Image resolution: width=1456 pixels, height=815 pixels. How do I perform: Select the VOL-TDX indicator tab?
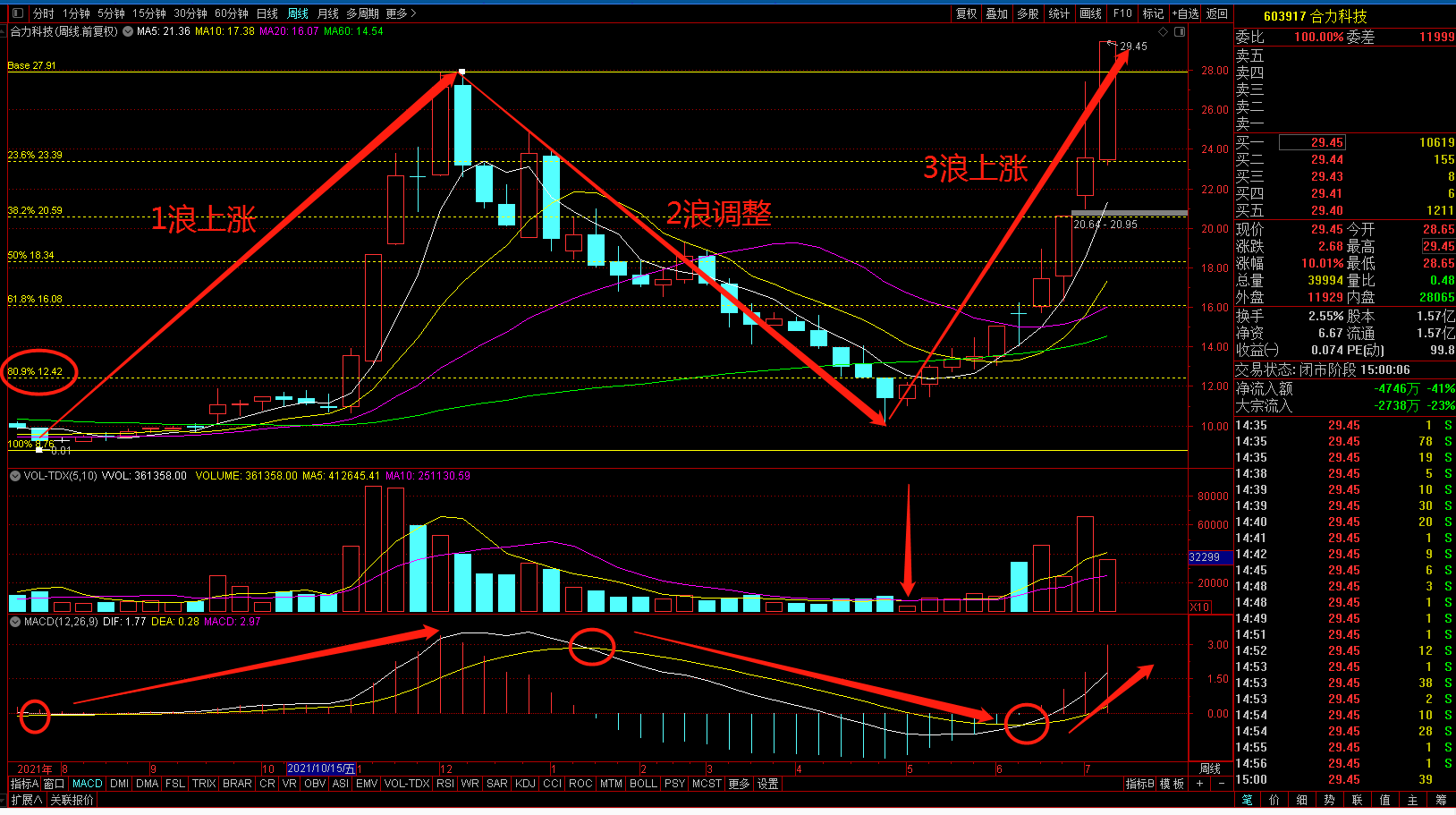407,784
